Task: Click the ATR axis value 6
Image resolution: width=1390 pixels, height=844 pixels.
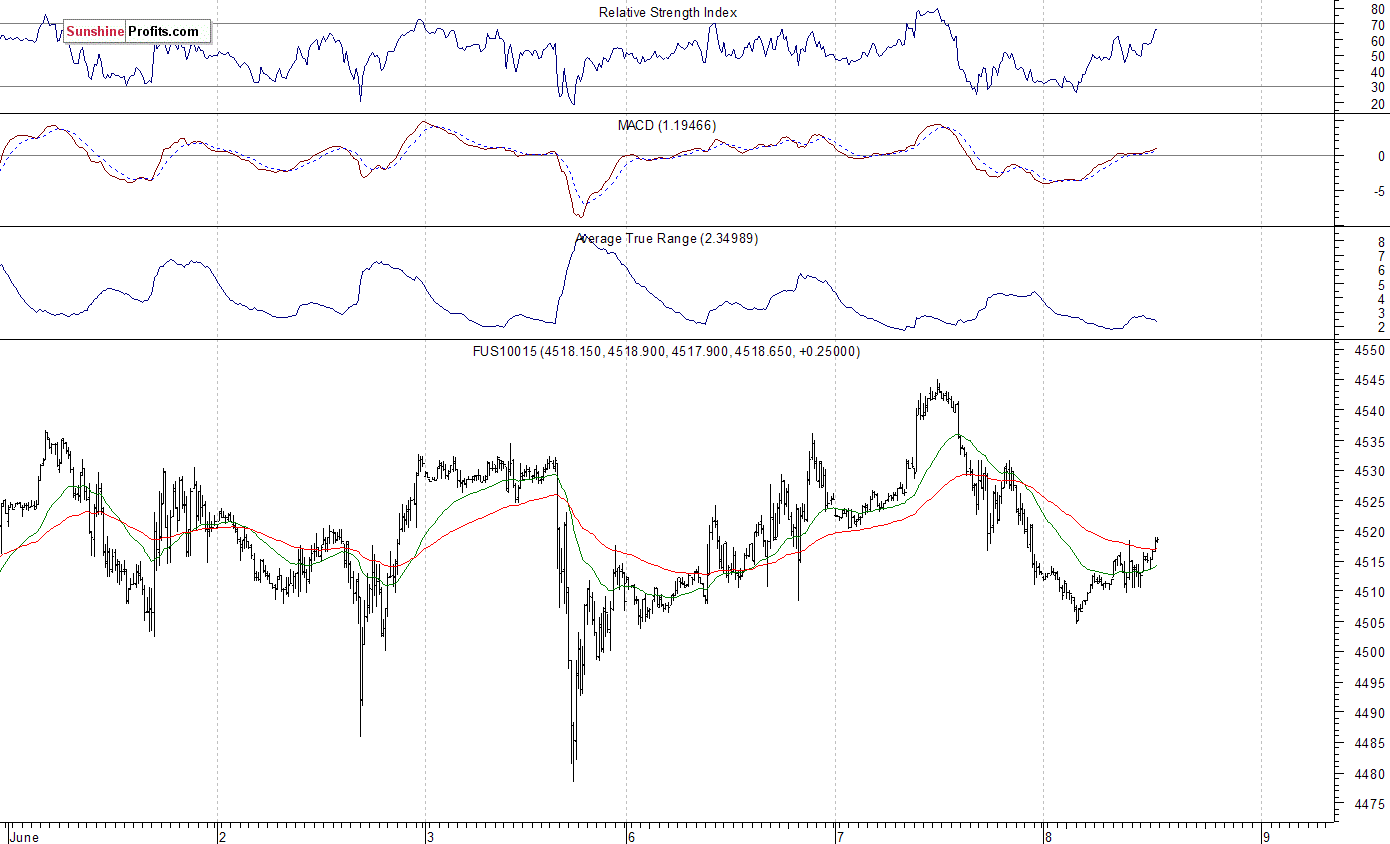Action: [1381, 271]
